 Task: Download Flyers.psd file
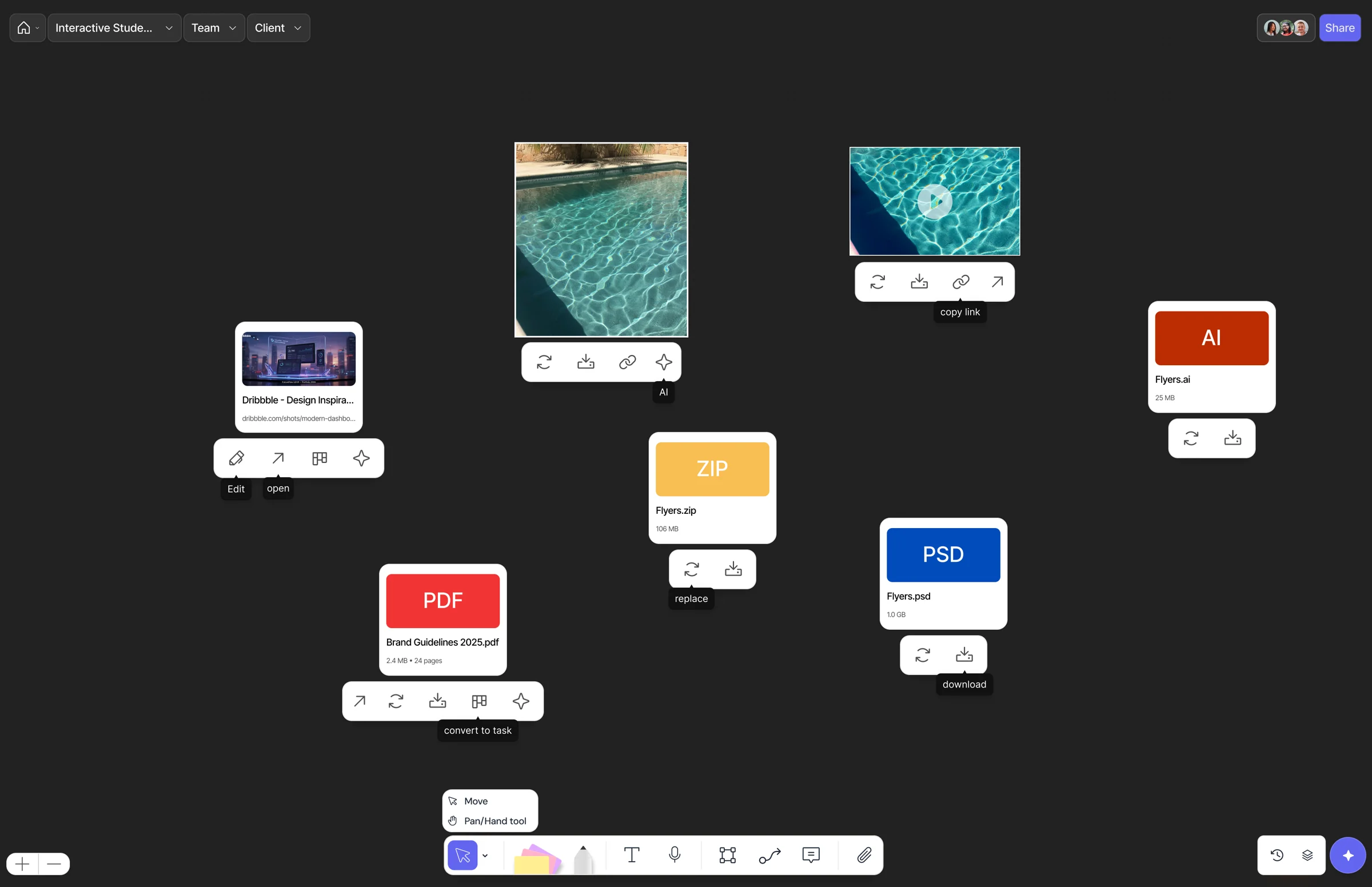click(x=964, y=655)
